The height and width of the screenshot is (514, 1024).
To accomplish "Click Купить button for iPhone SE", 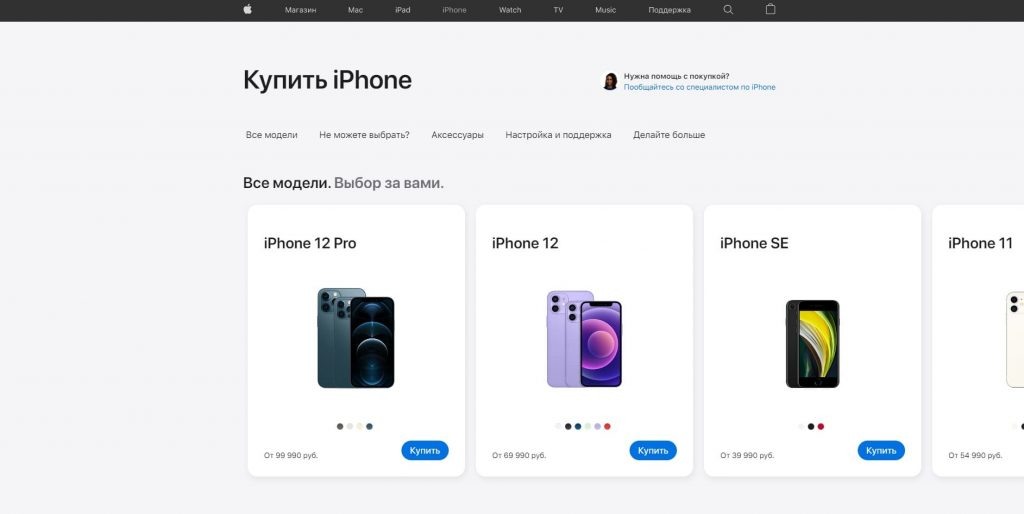I will tap(881, 451).
